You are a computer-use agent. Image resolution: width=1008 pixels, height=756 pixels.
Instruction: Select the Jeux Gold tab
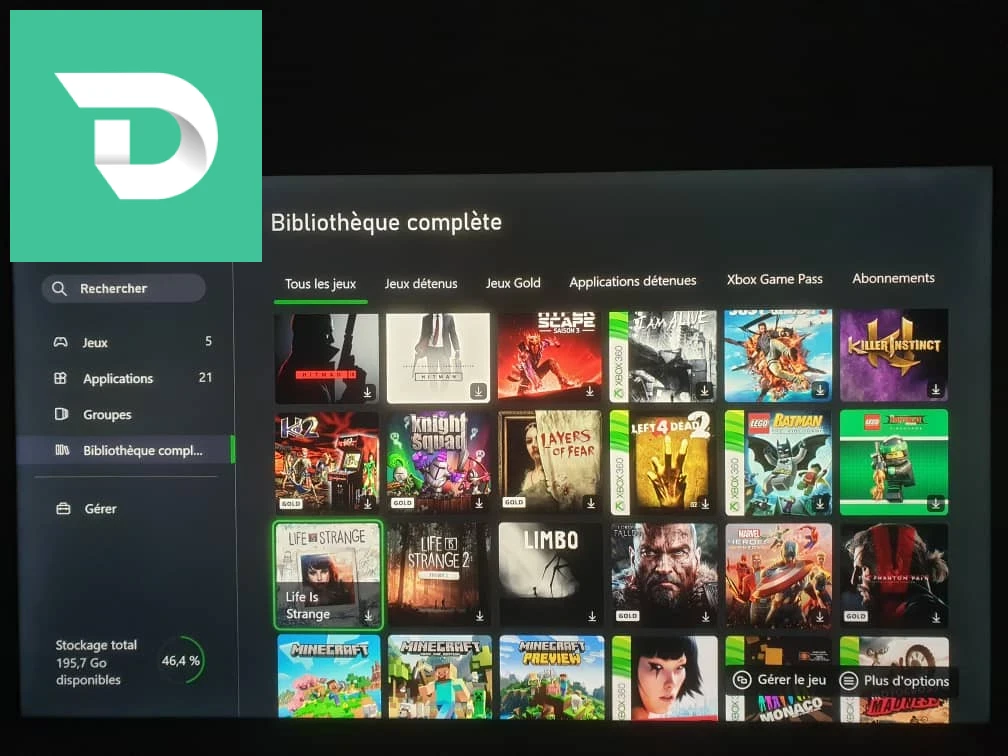click(513, 283)
